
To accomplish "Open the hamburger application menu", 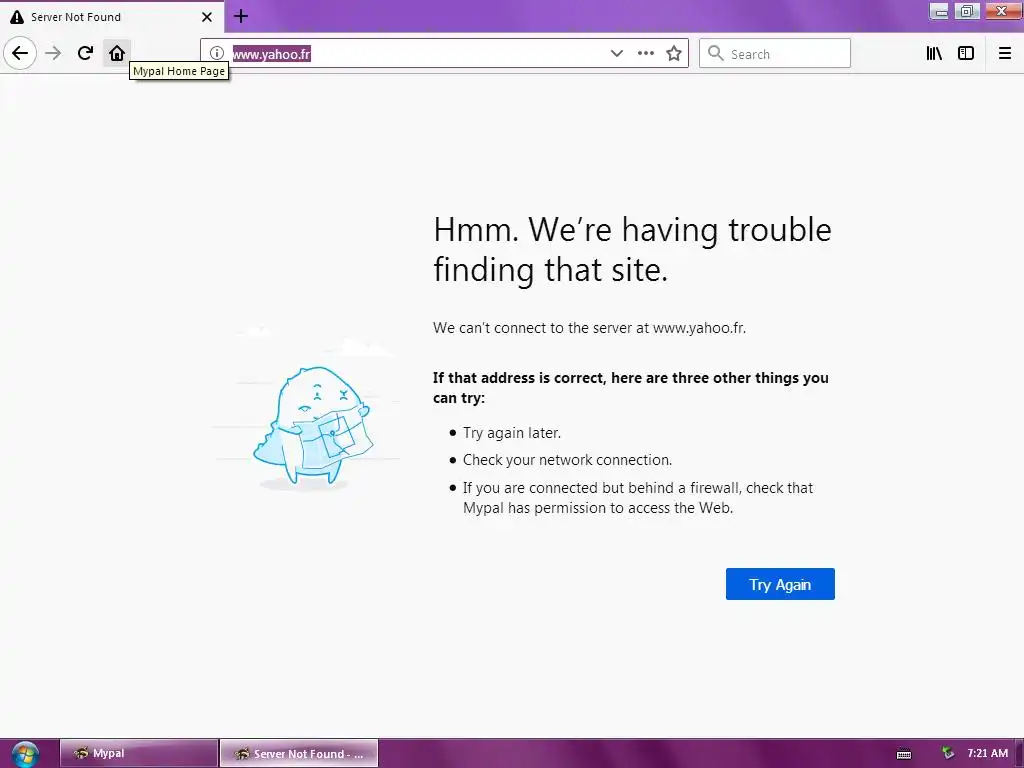I will click(1005, 54).
